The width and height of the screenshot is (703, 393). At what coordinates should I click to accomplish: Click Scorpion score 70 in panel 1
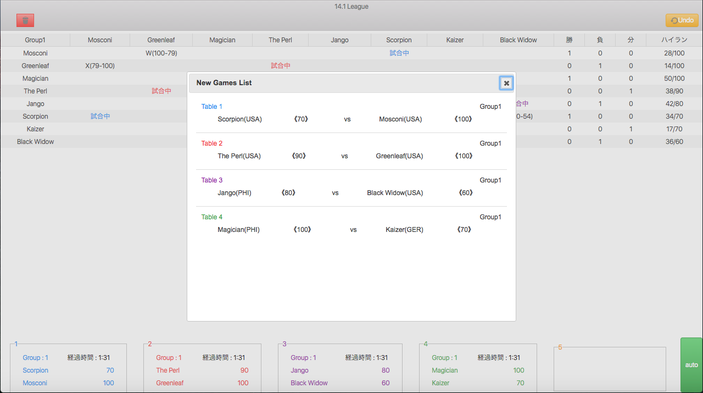click(x=110, y=371)
